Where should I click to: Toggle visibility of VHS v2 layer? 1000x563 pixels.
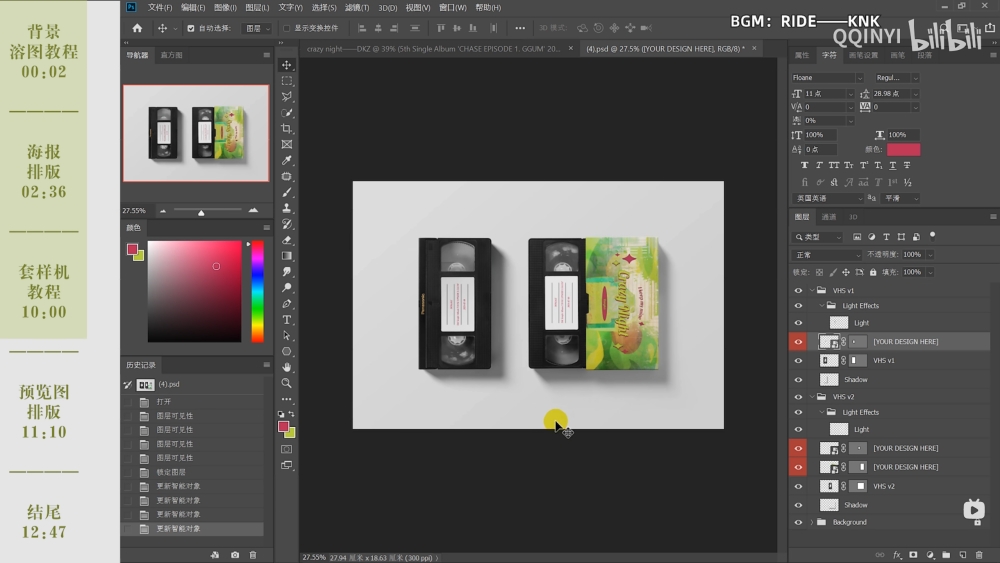(798, 486)
